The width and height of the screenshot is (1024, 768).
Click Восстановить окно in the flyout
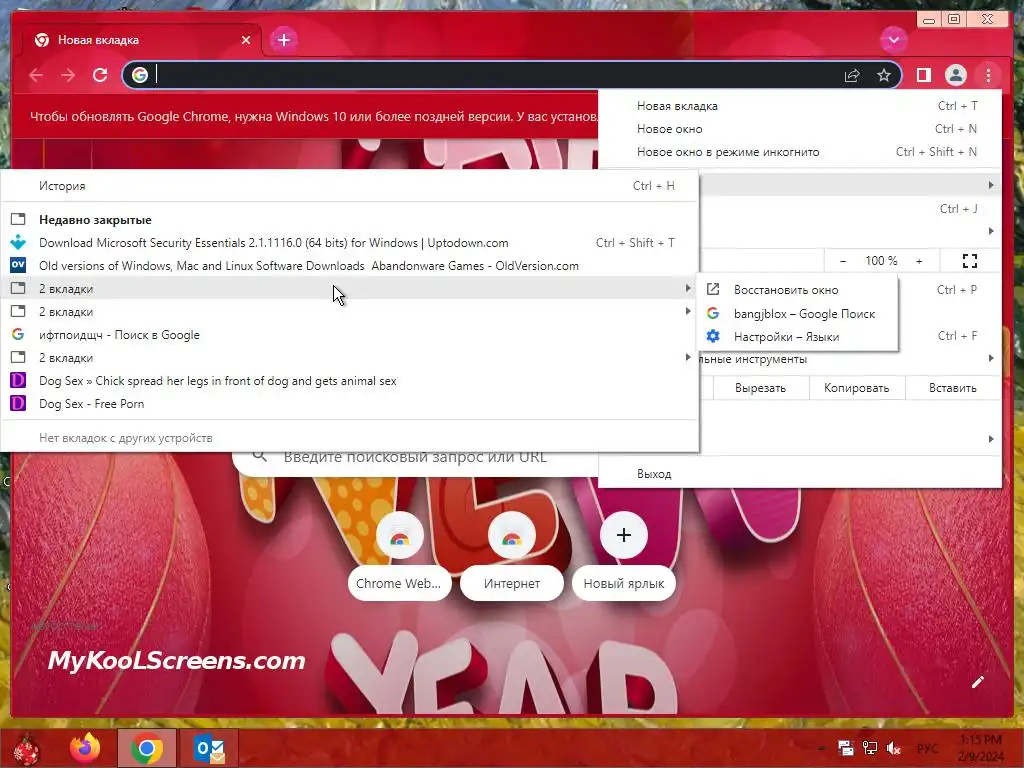798,290
